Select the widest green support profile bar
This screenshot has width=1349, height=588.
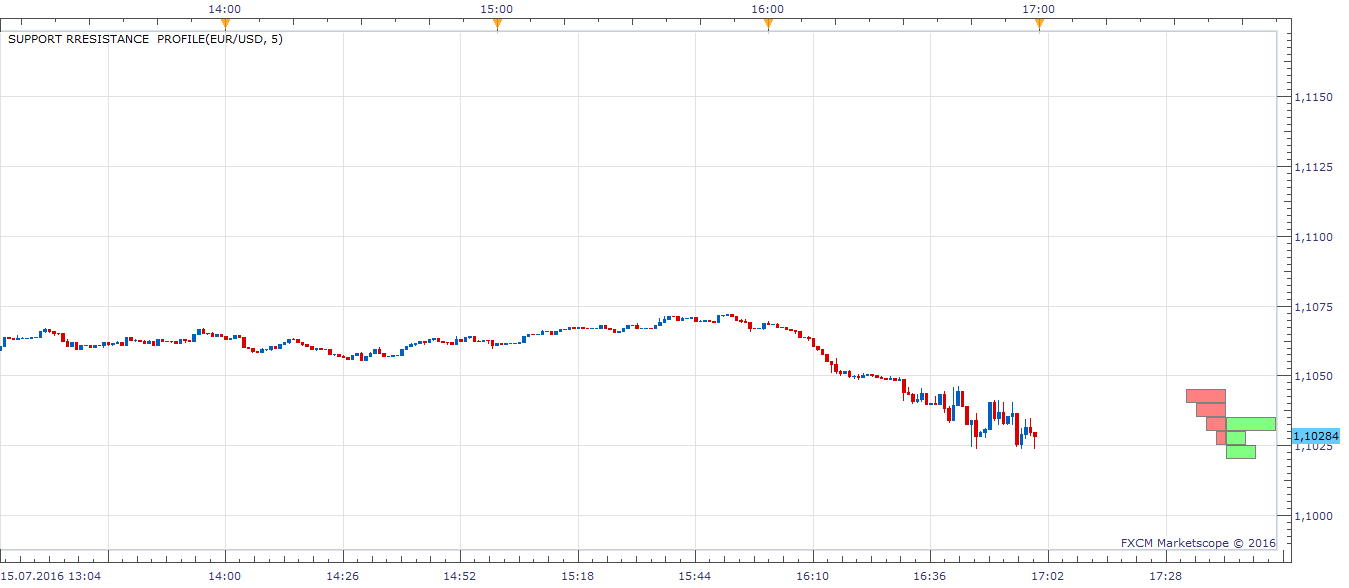tap(1250, 424)
